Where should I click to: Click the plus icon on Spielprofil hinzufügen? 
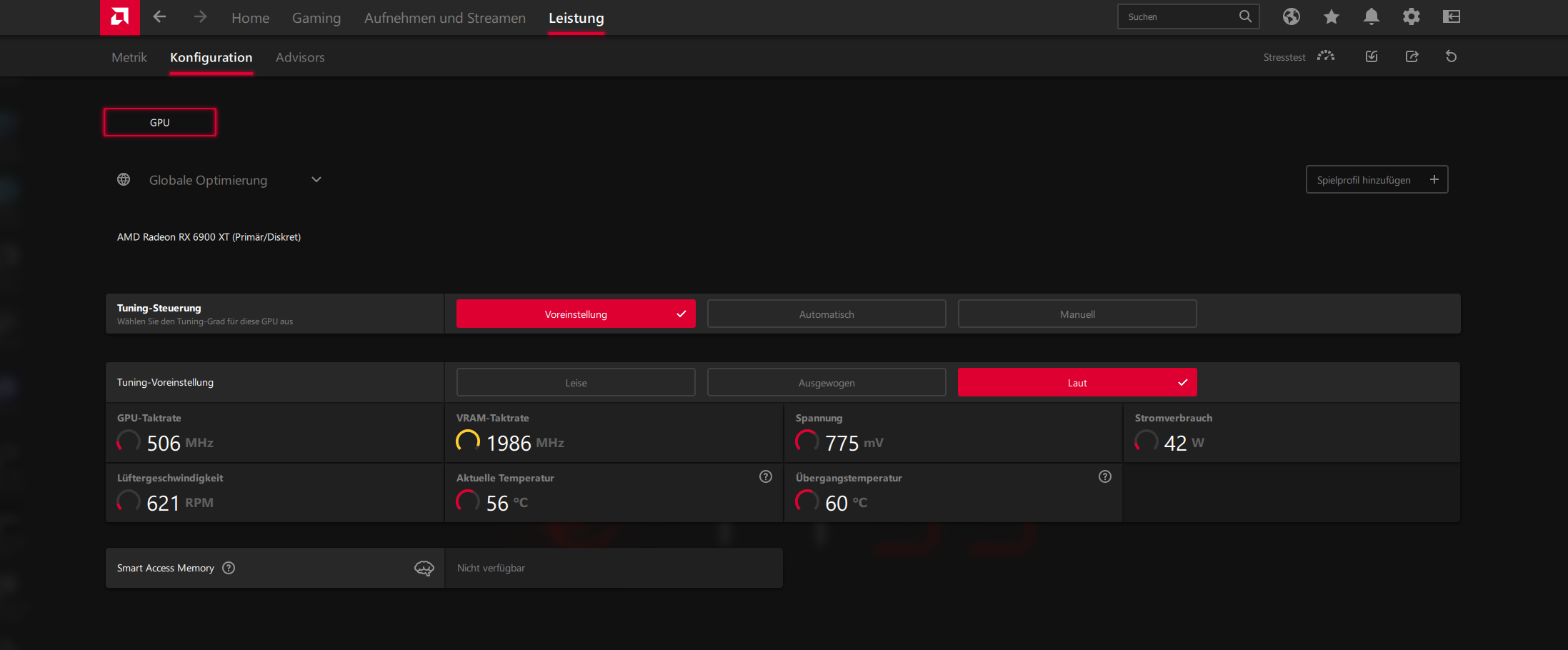[x=1434, y=179]
